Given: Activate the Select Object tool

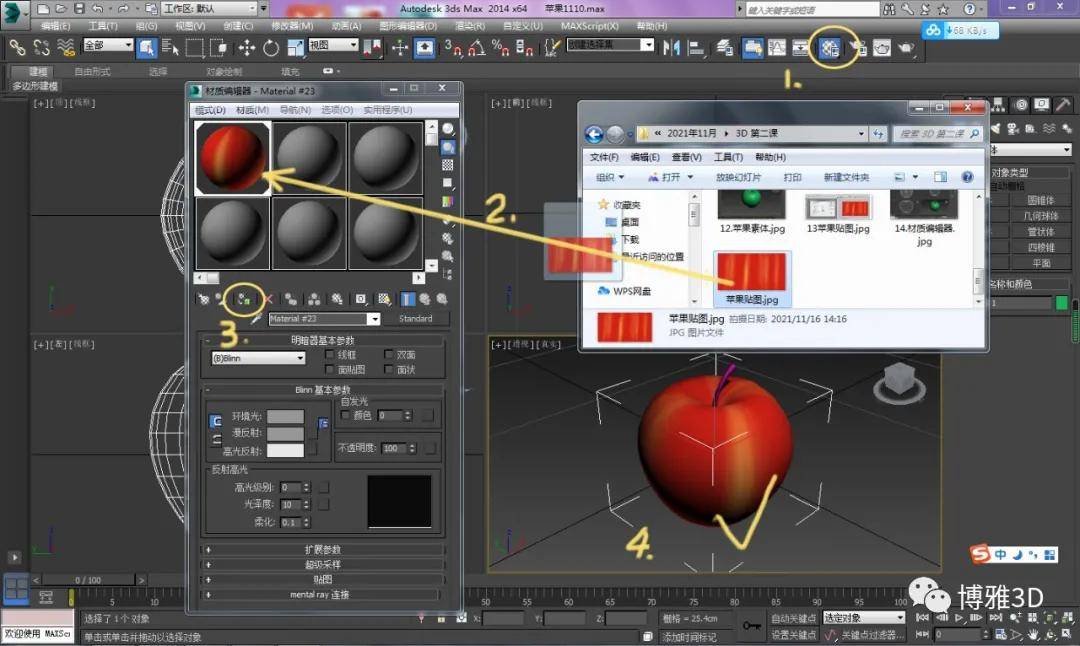Looking at the screenshot, I should point(146,48).
